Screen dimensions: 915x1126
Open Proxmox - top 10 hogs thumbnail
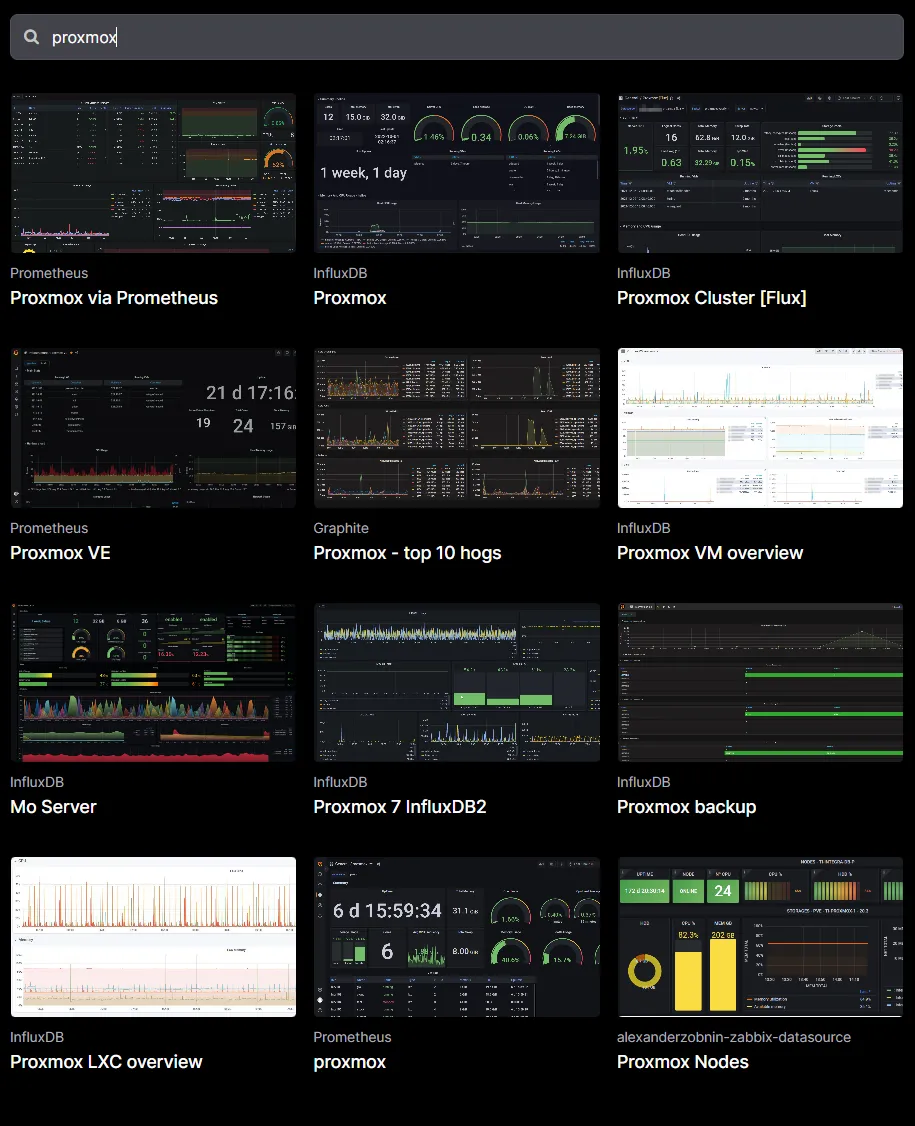click(457, 428)
